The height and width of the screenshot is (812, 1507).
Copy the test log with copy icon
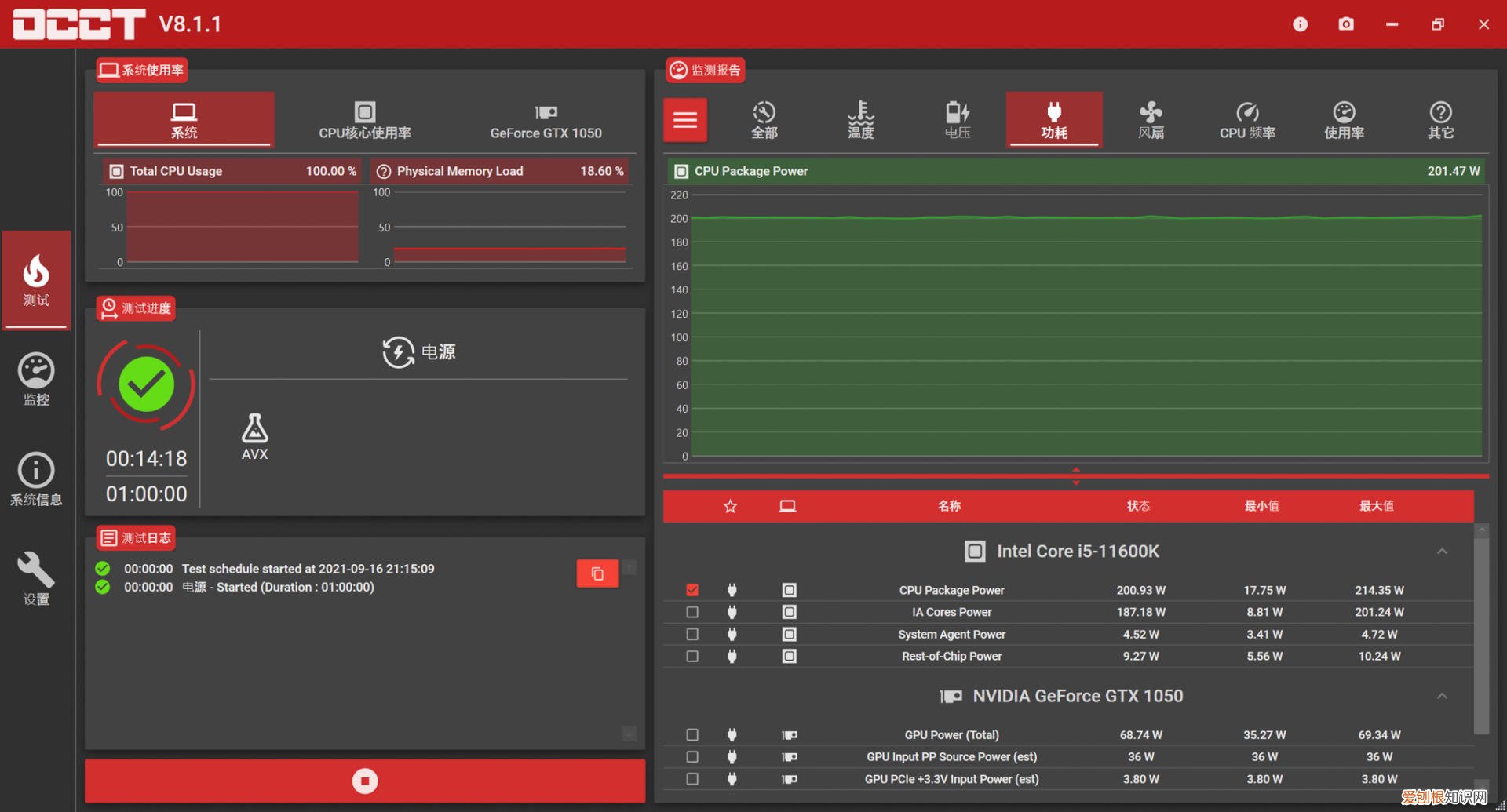[597, 573]
